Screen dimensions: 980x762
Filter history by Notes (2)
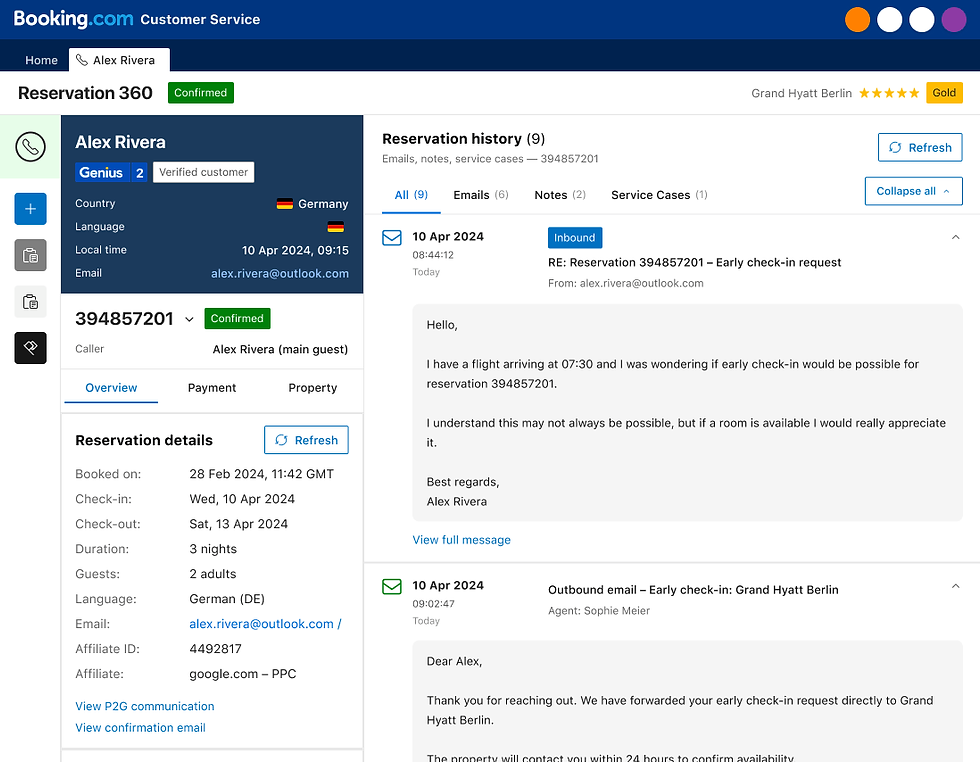point(560,195)
